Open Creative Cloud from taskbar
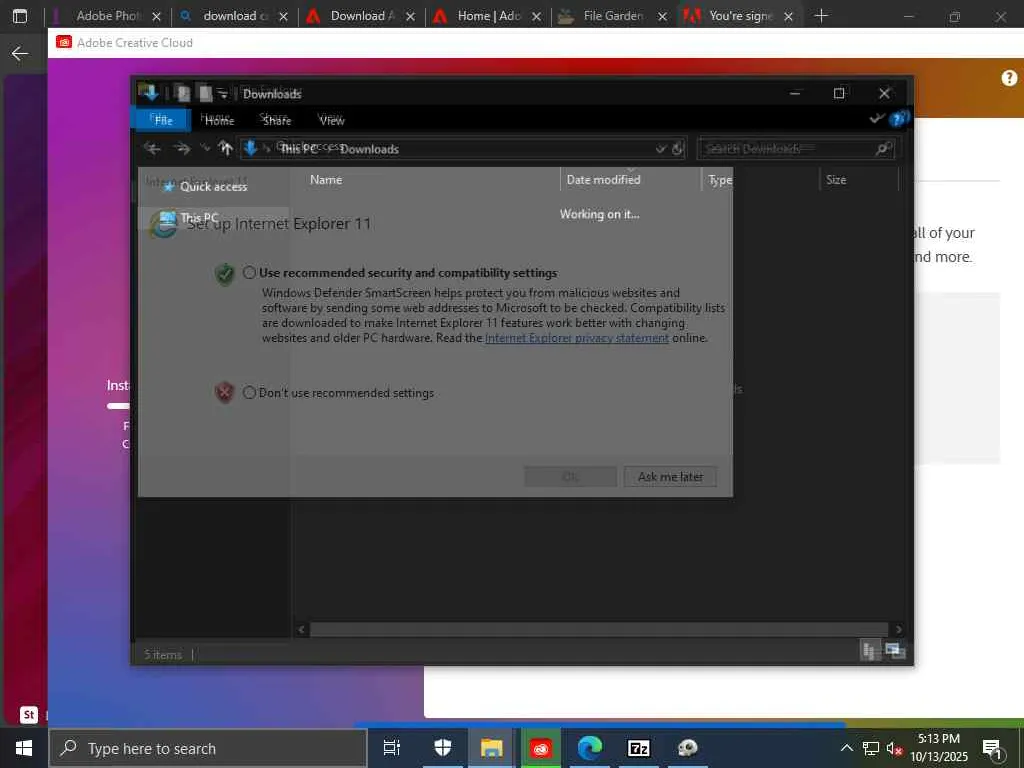This screenshot has height=768, width=1024. (541, 748)
